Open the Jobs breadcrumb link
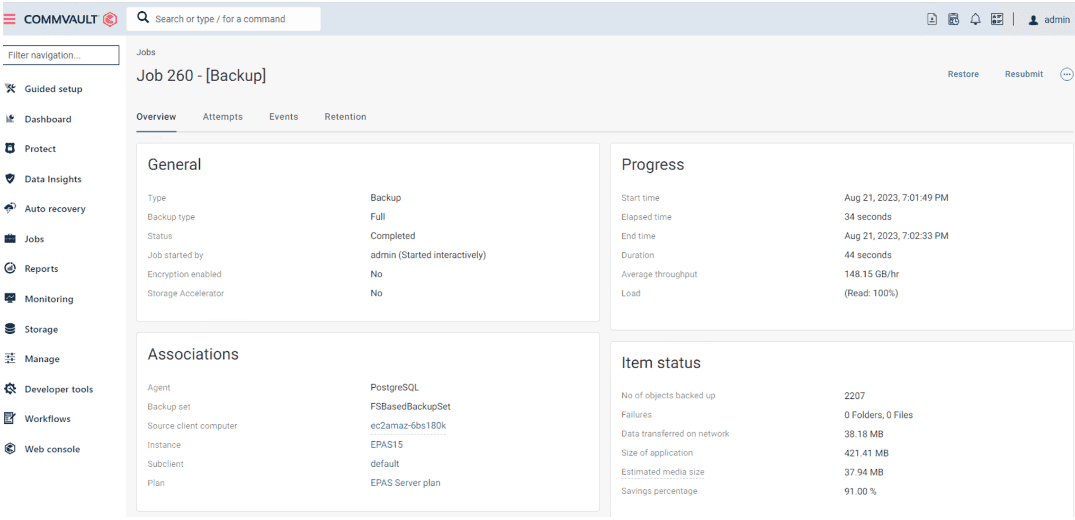This screenshot has height=520, width=1075. (x=145, y=52)
